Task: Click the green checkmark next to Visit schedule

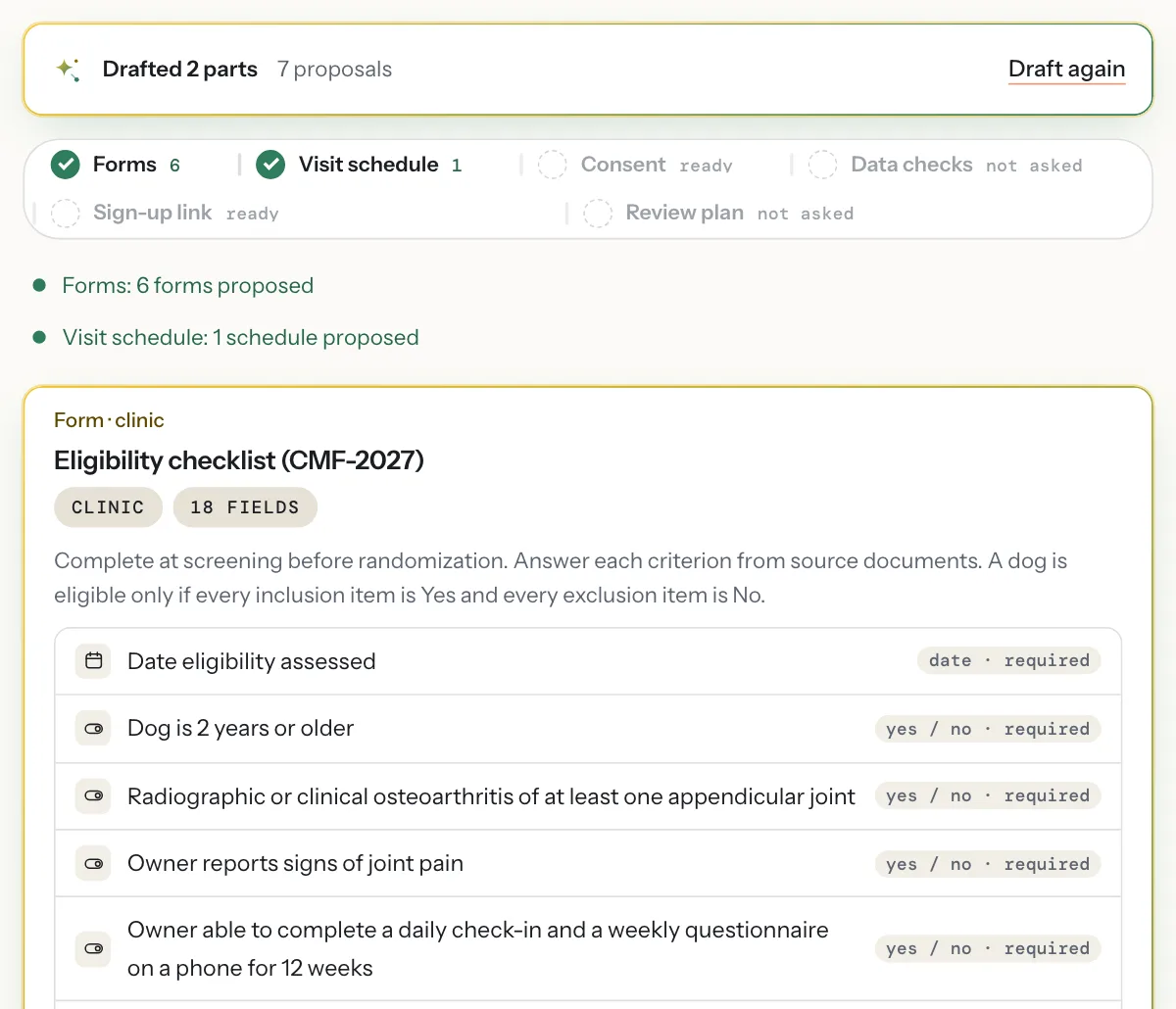Action: tap(270, 165)
